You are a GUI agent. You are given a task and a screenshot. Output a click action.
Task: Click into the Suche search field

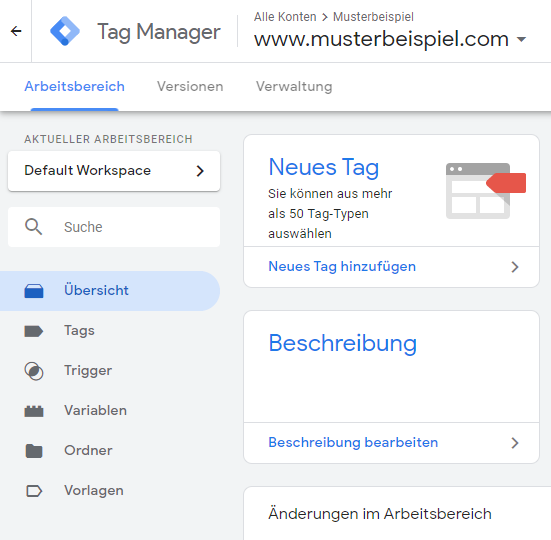click(x=114, y=227)
